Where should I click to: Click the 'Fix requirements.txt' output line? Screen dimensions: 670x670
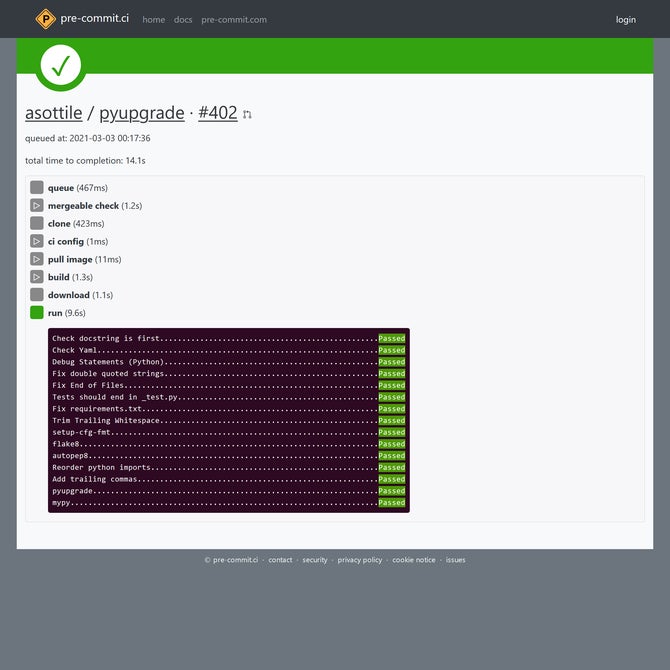229,409
